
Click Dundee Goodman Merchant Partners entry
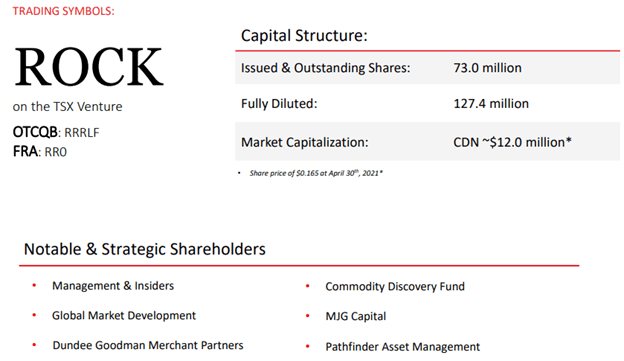point(148,345)
